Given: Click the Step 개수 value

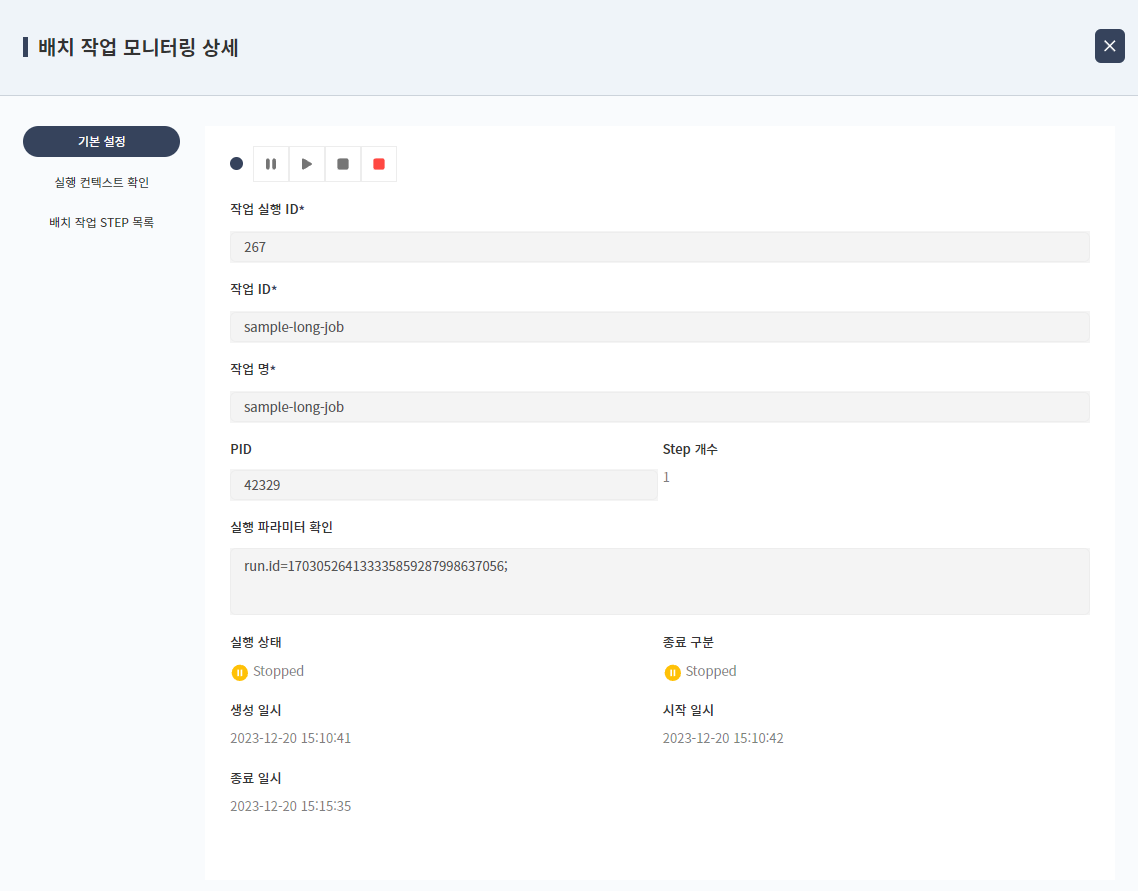Looking at the screenshot, I should (666, 478).
